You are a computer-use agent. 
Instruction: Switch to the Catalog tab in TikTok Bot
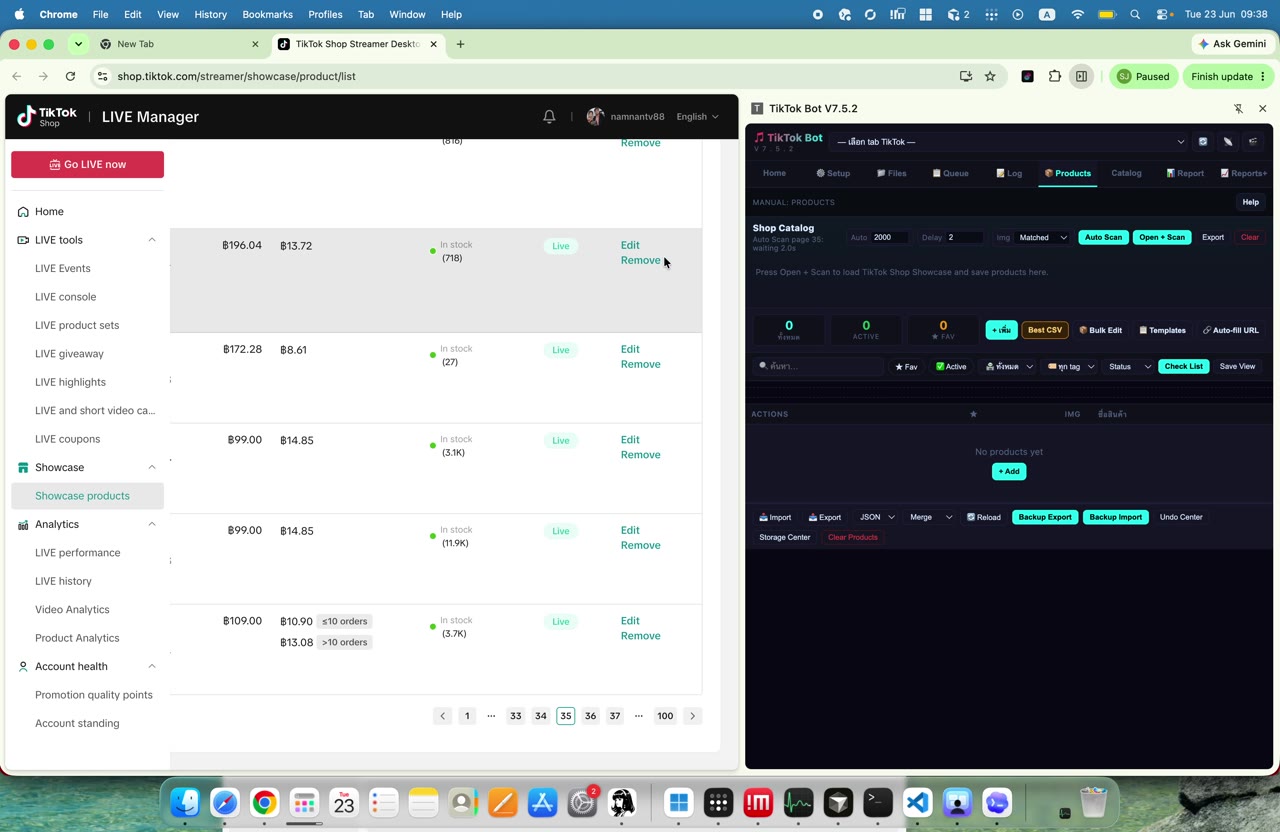(1126, 173)
